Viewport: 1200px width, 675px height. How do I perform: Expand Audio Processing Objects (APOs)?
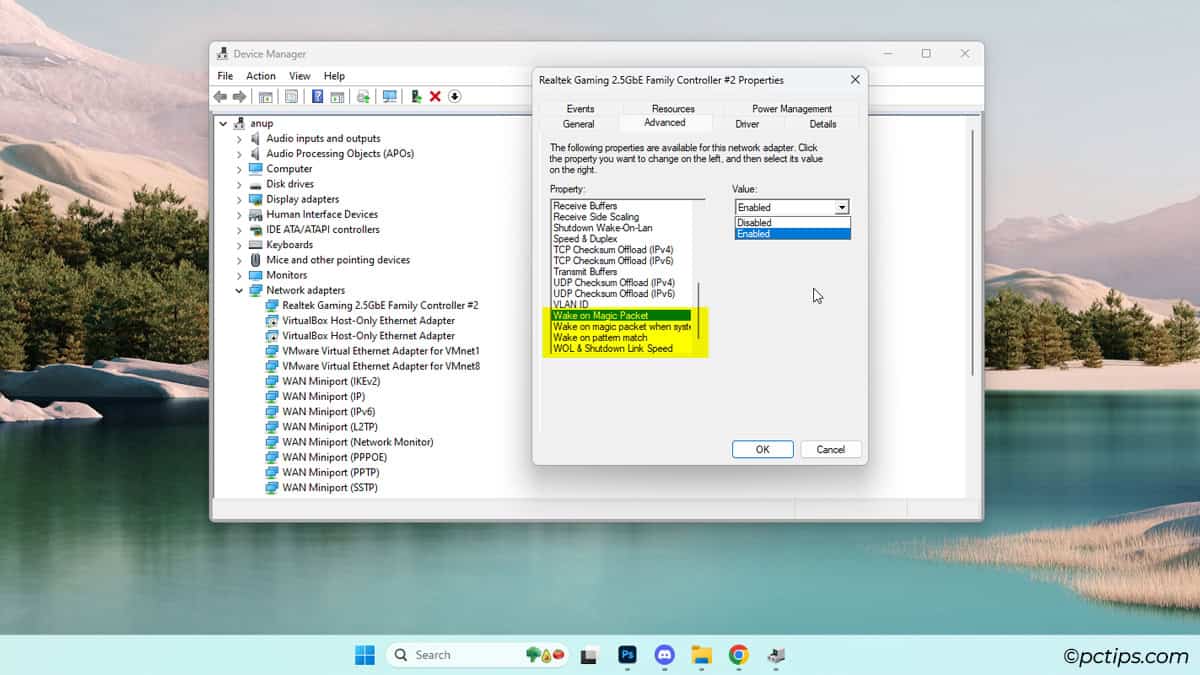click(239, 154)
